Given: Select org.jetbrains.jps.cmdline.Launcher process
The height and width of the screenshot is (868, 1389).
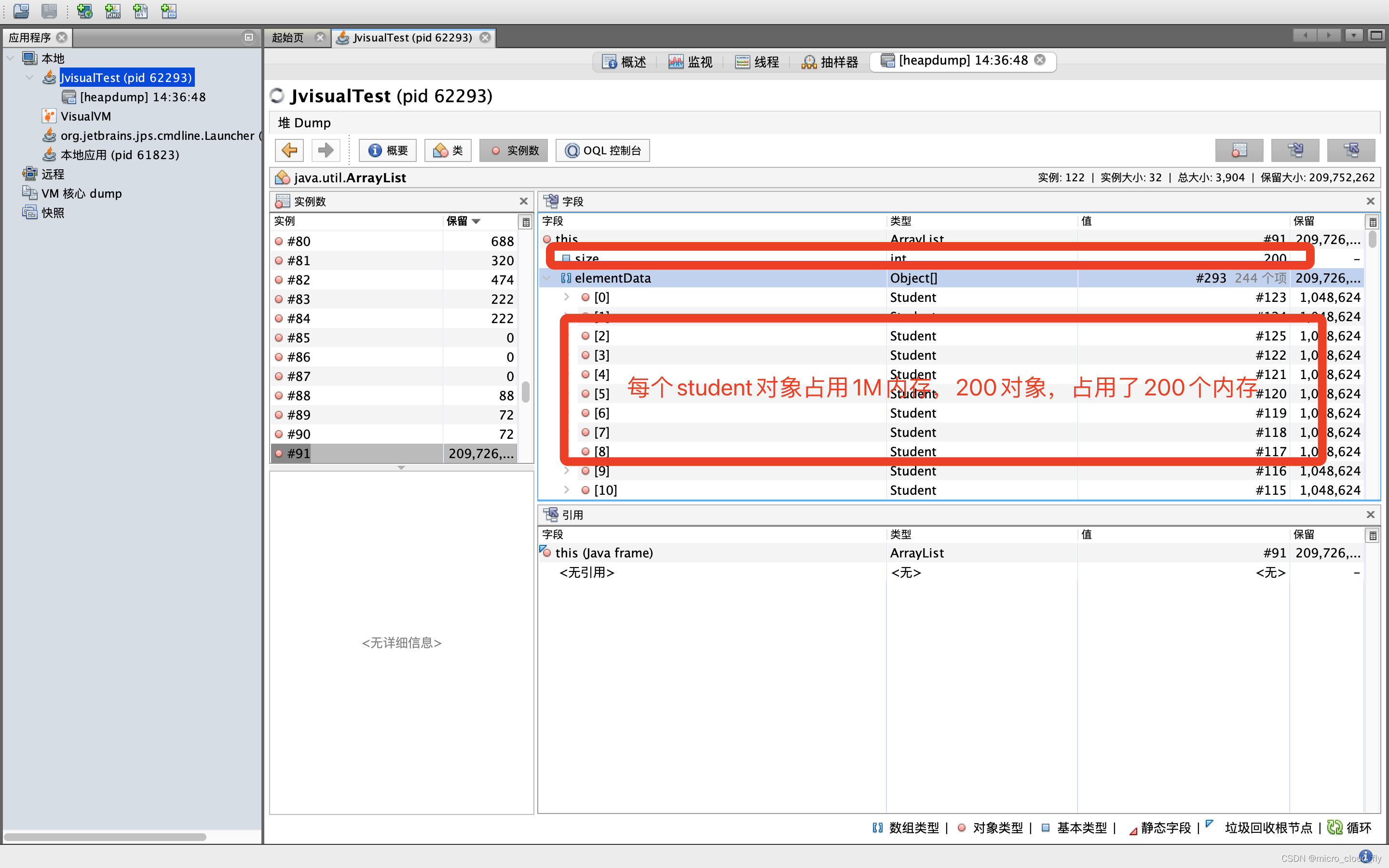Looking at the screenshot, I should [x=151, y=136].
